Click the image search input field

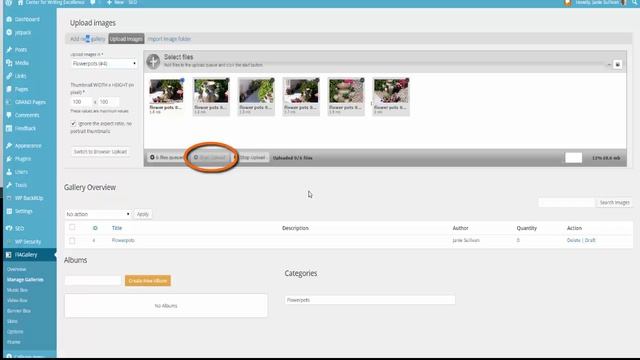567,202
